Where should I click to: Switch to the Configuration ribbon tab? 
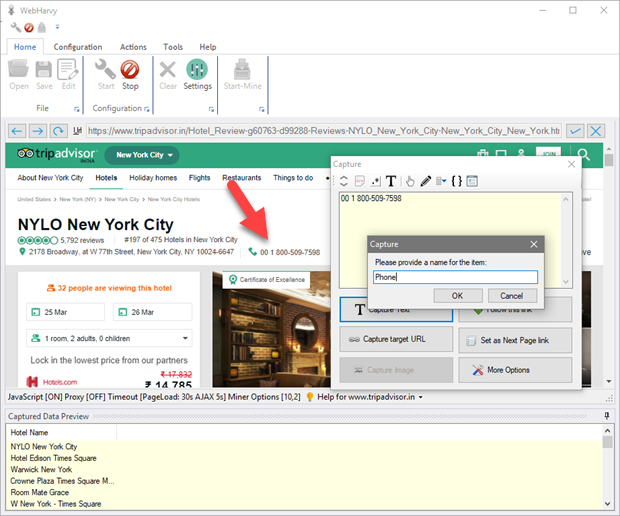tap(78, 47)
